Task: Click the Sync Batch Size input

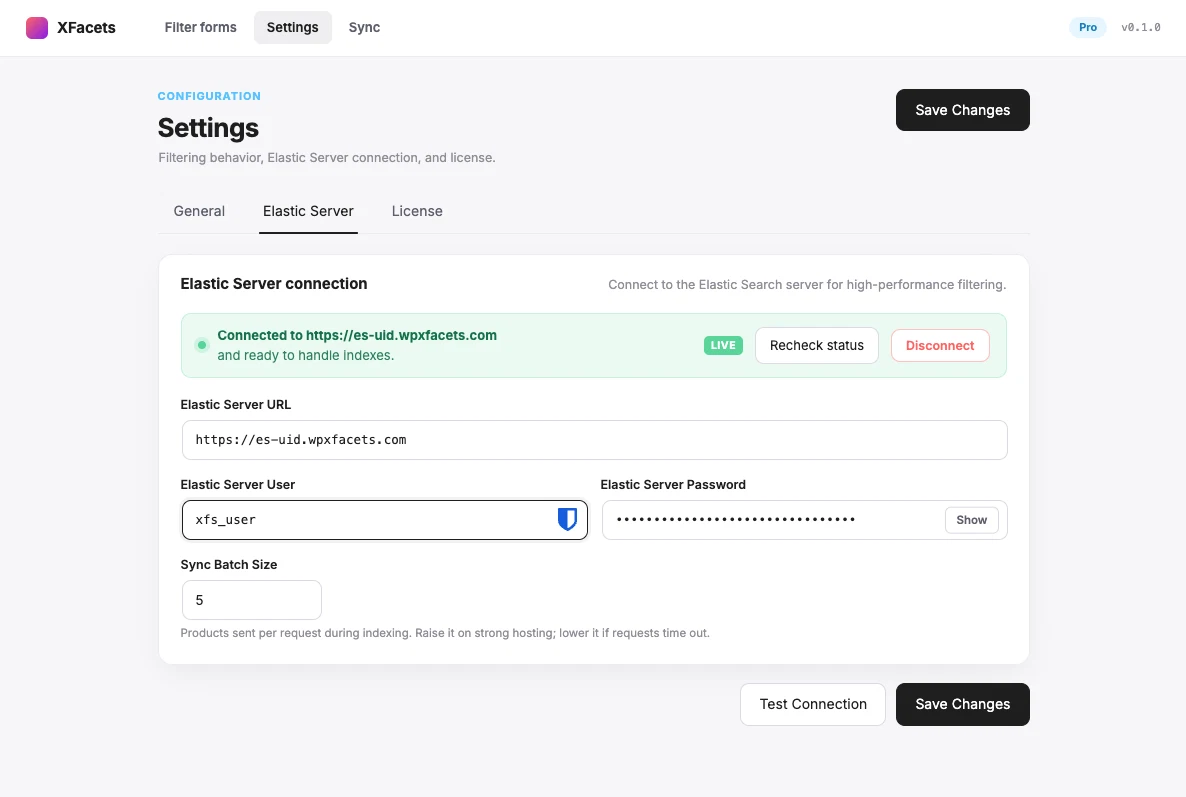Action: (252, 600)
